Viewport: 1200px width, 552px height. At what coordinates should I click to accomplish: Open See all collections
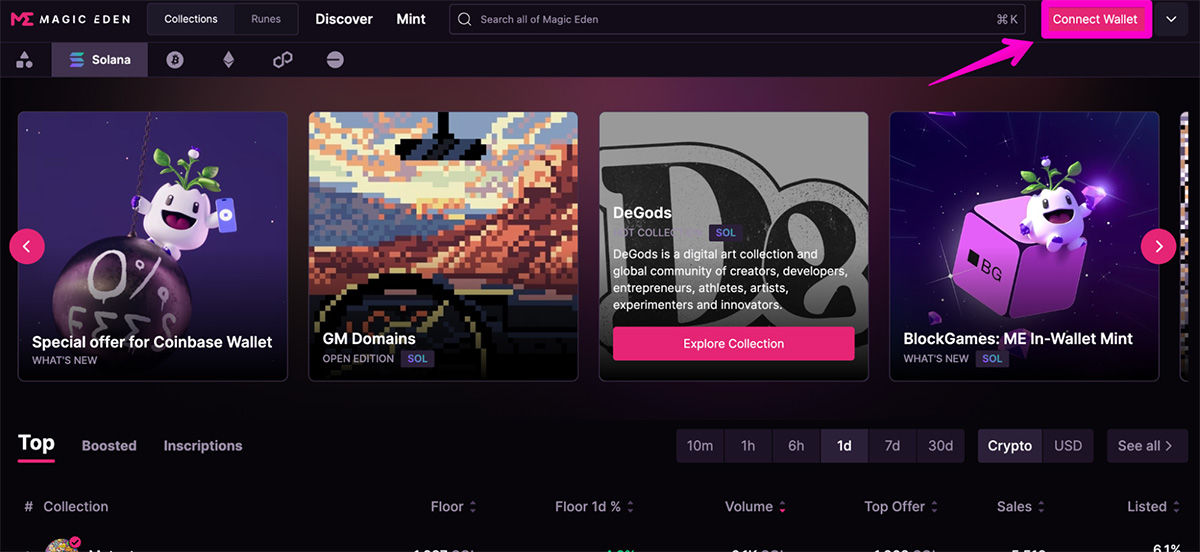(x=1147, y=446)
